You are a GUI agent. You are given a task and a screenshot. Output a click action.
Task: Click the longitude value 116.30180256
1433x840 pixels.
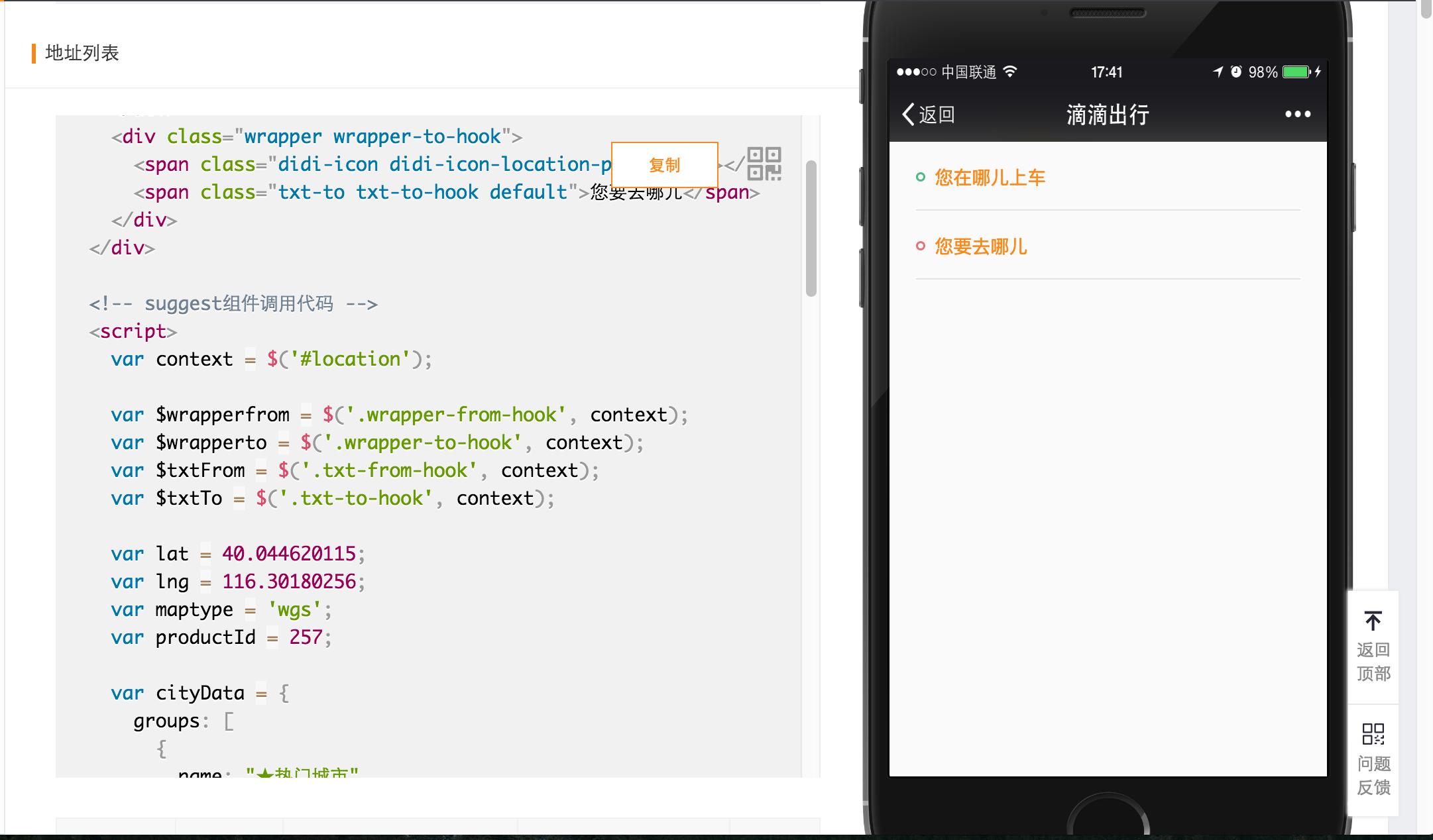[289, 582]
